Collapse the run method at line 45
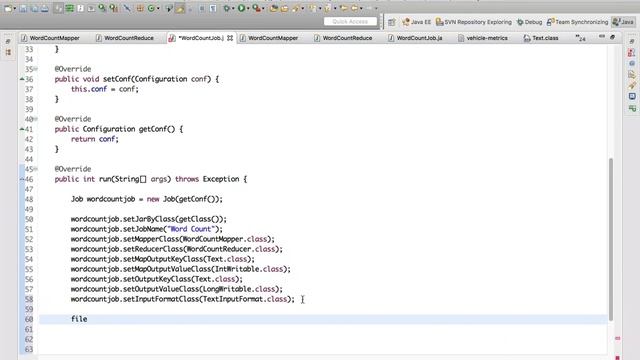This screenshot has height=360, width=640. tap(36, 169)
